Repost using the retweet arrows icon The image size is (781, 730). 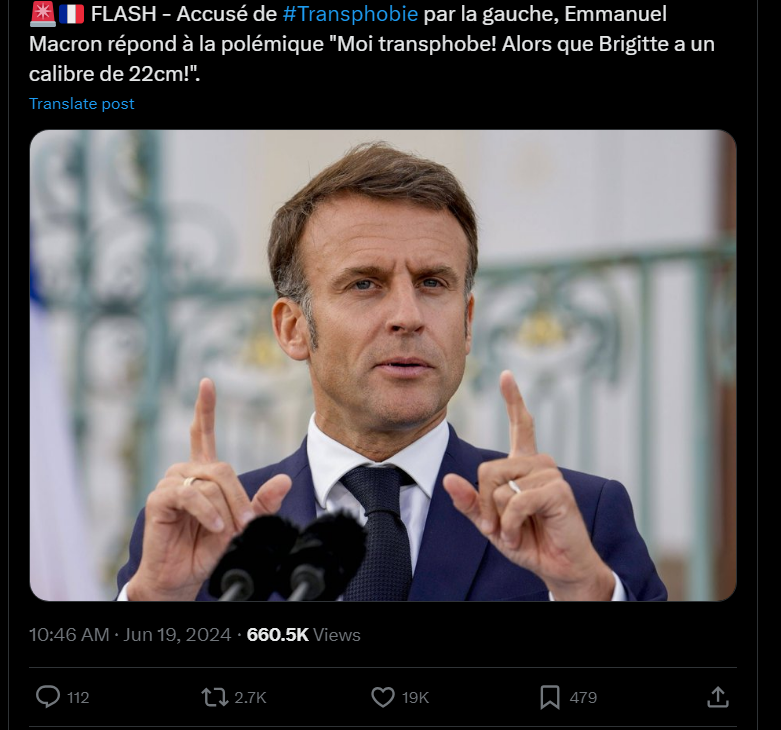214,697
